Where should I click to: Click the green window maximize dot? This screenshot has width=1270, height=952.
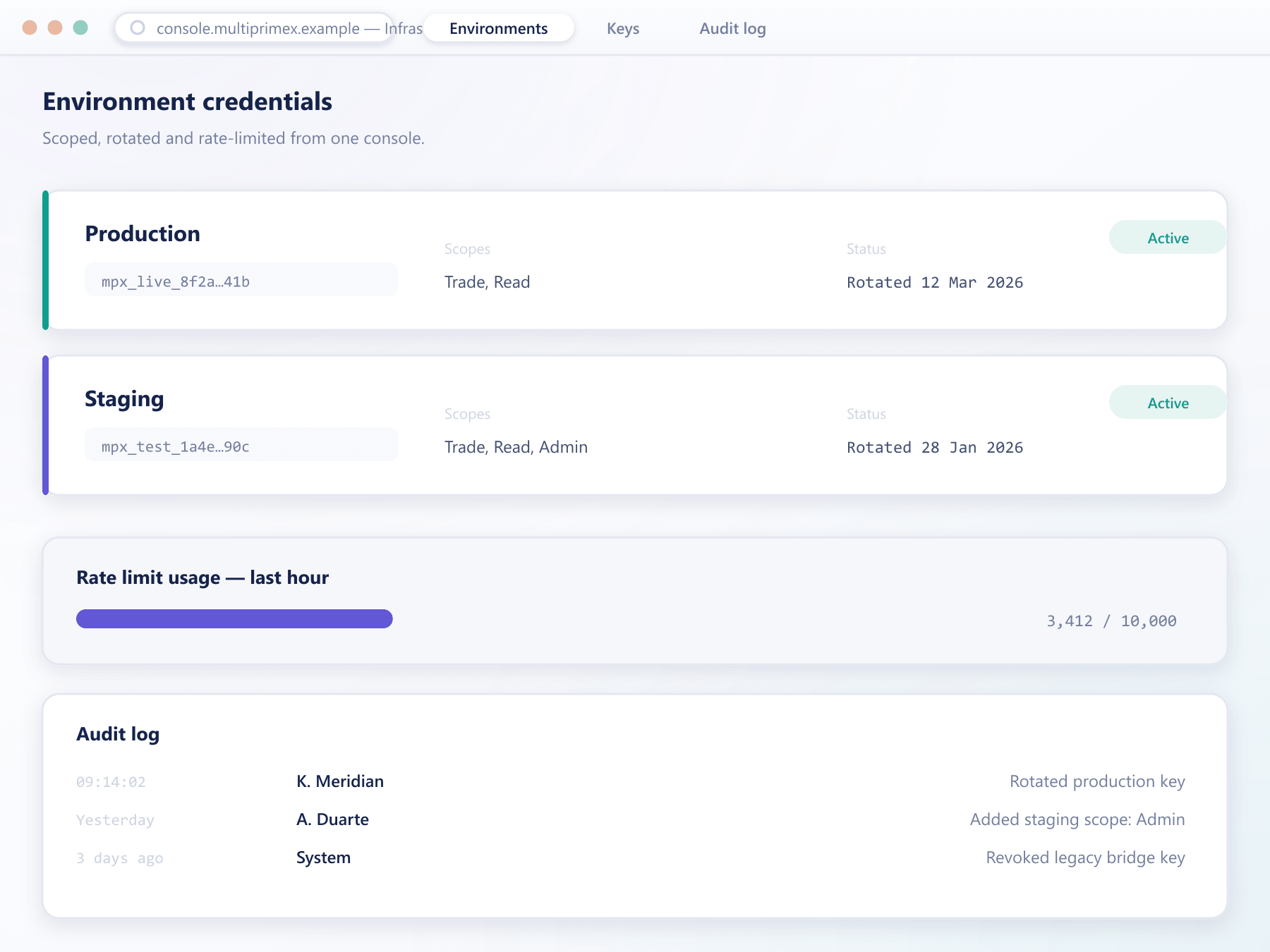pyautogui.click(x=80, y=28)
